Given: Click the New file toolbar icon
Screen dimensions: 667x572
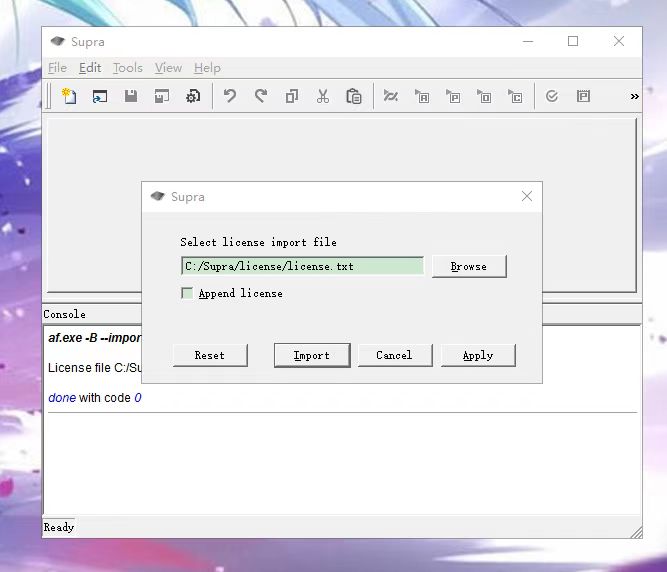Looking at the screenshot, I should click(69, 96).
